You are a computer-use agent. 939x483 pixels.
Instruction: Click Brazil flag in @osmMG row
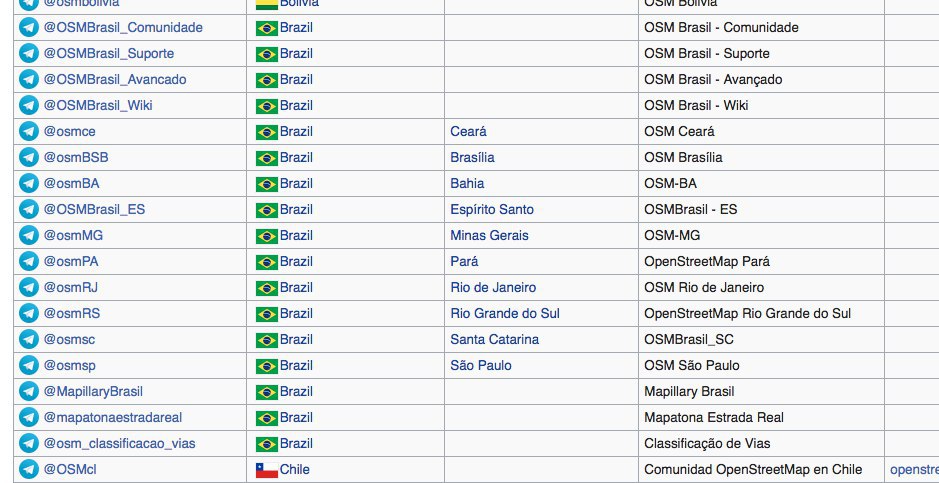266,236
